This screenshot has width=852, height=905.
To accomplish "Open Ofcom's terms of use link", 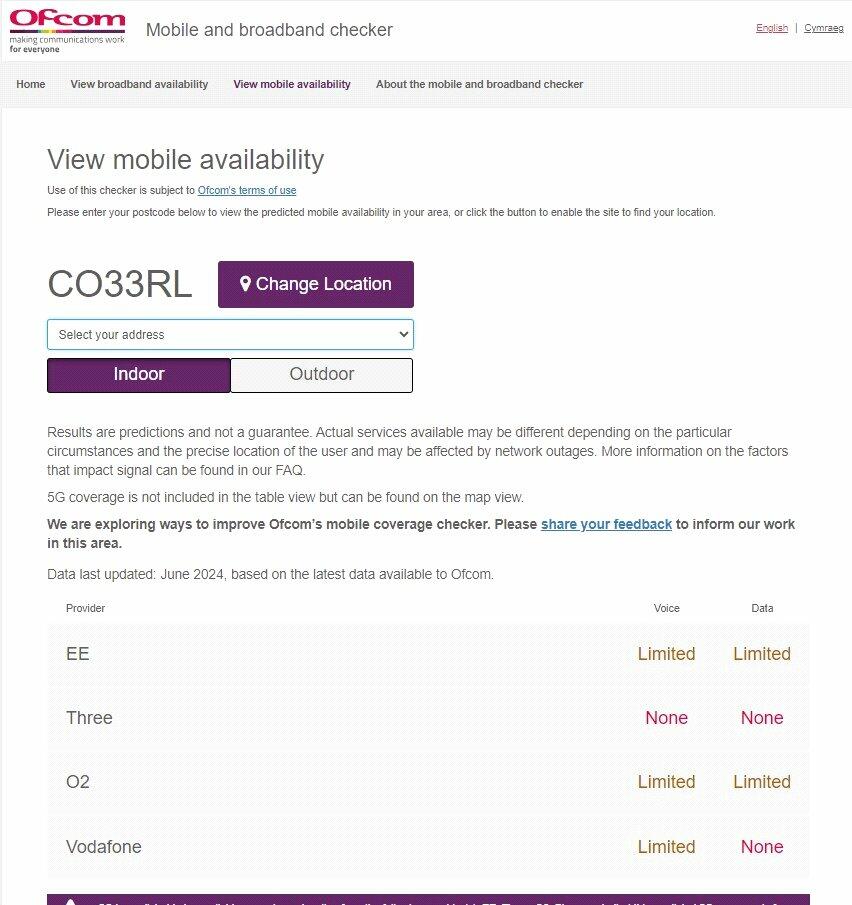I will (x=247, y=190).
